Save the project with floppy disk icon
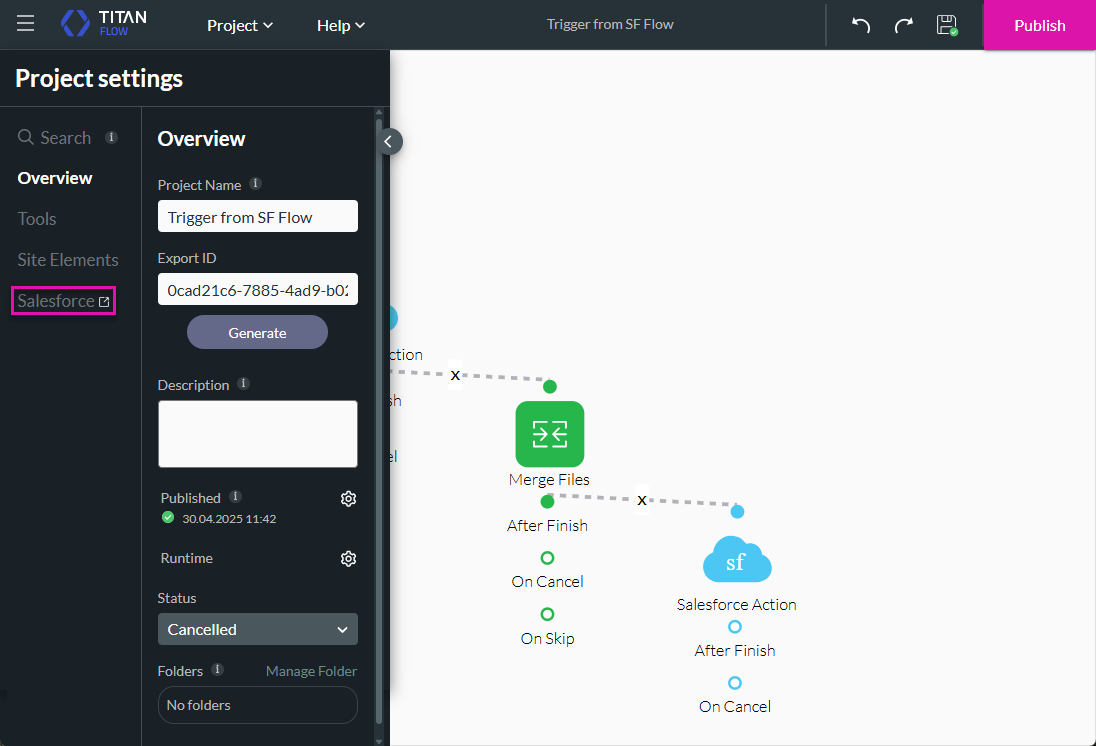1096x746 pixels. coord(947,25)
